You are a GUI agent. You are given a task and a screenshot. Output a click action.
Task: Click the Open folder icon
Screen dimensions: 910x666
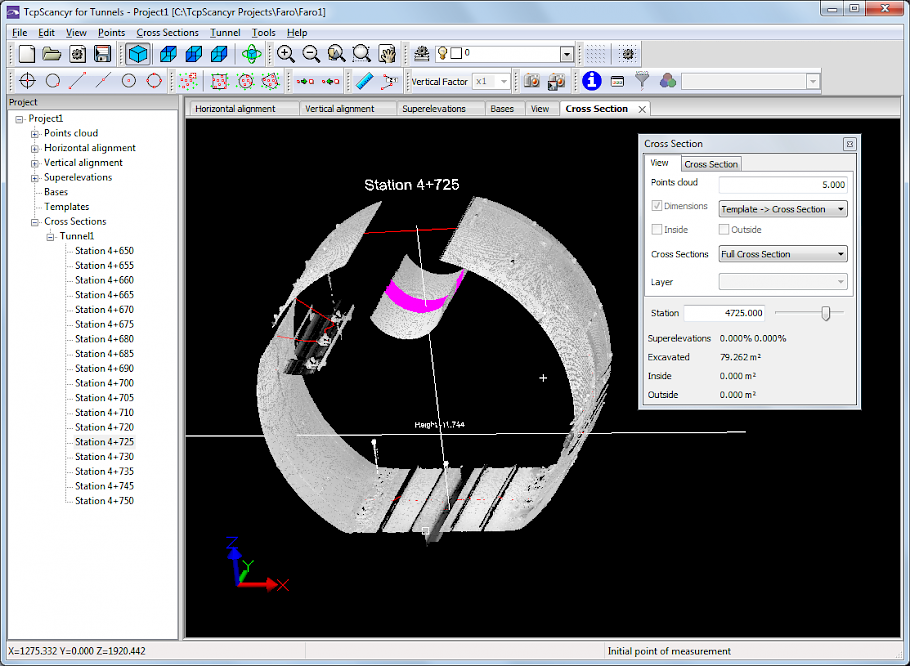click(52, 54)
